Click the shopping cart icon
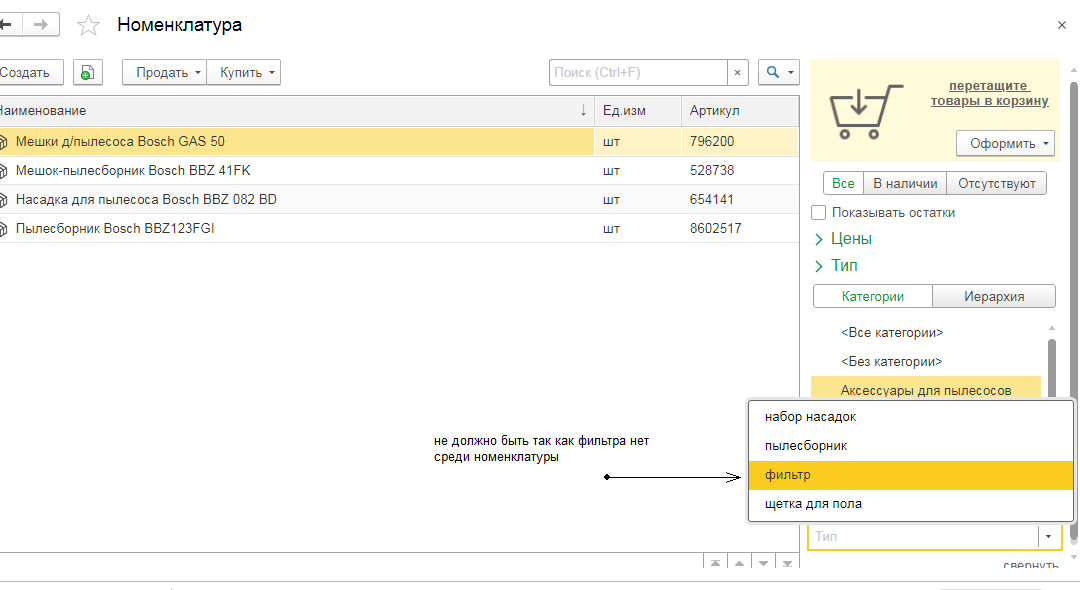The image size is (1080, 590). coord(859,111)
